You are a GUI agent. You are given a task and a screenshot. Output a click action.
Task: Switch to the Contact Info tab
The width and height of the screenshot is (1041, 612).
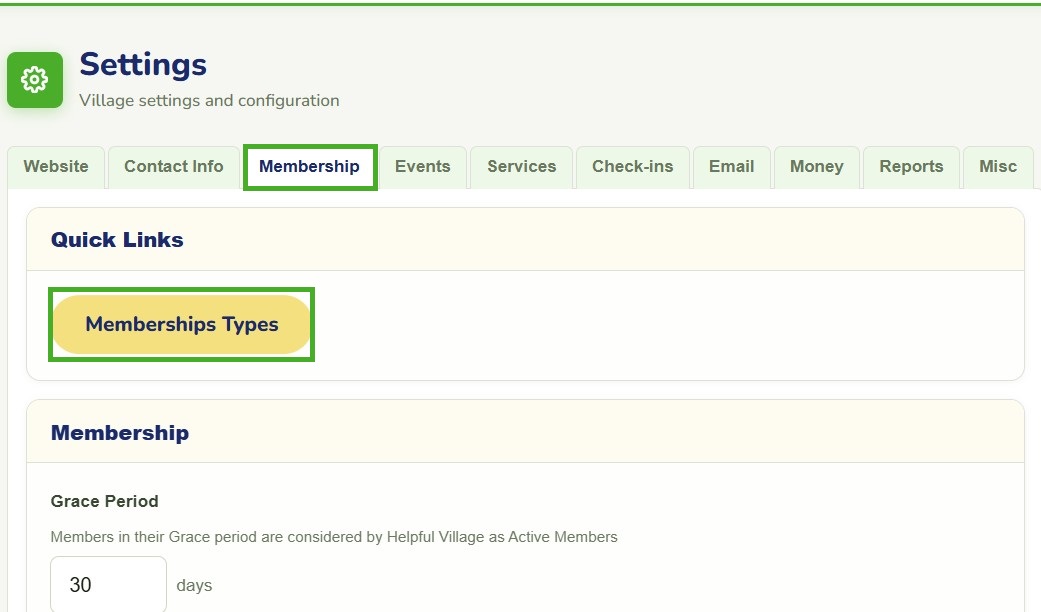click(x=174, y=167)
